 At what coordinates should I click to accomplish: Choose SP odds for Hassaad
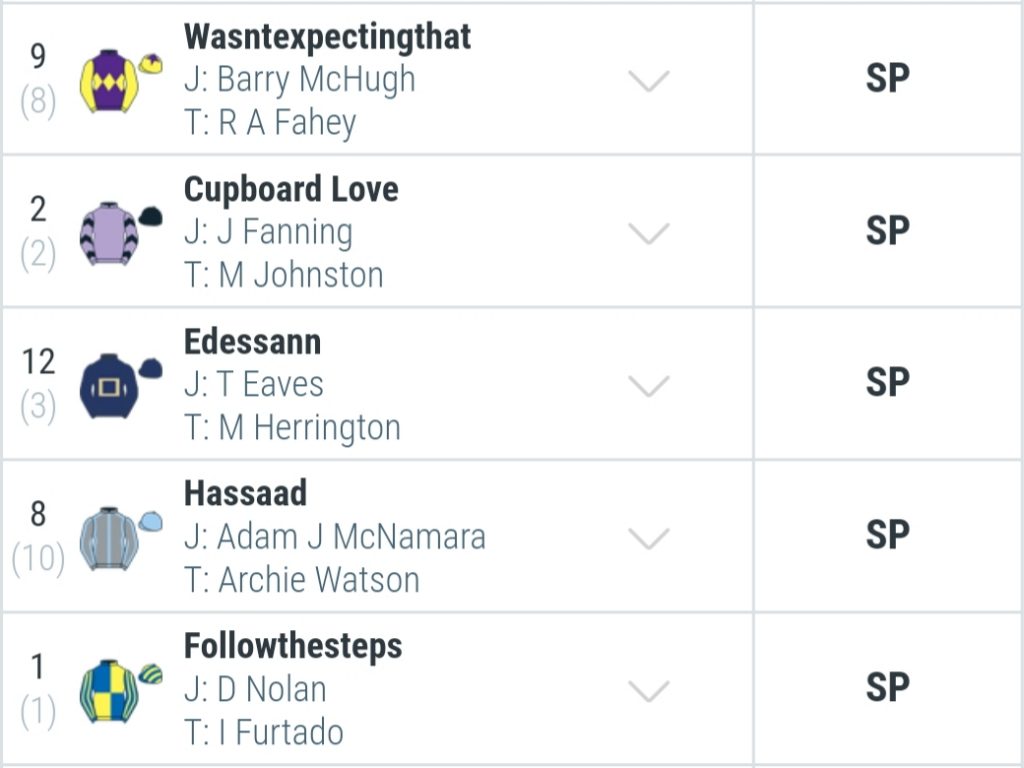coord(888,536)
